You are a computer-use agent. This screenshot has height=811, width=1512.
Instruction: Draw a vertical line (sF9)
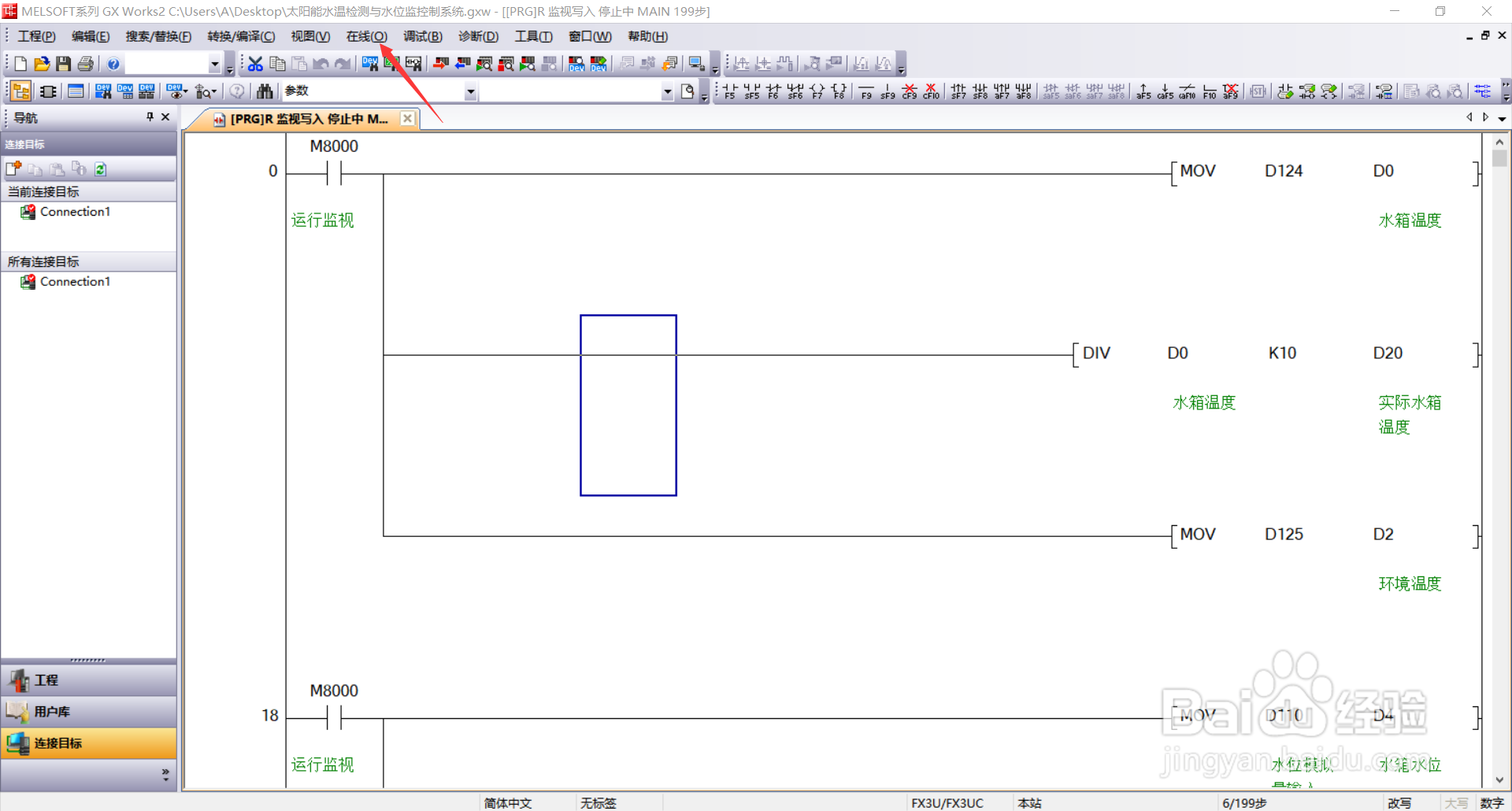click(x=888, y=91)
